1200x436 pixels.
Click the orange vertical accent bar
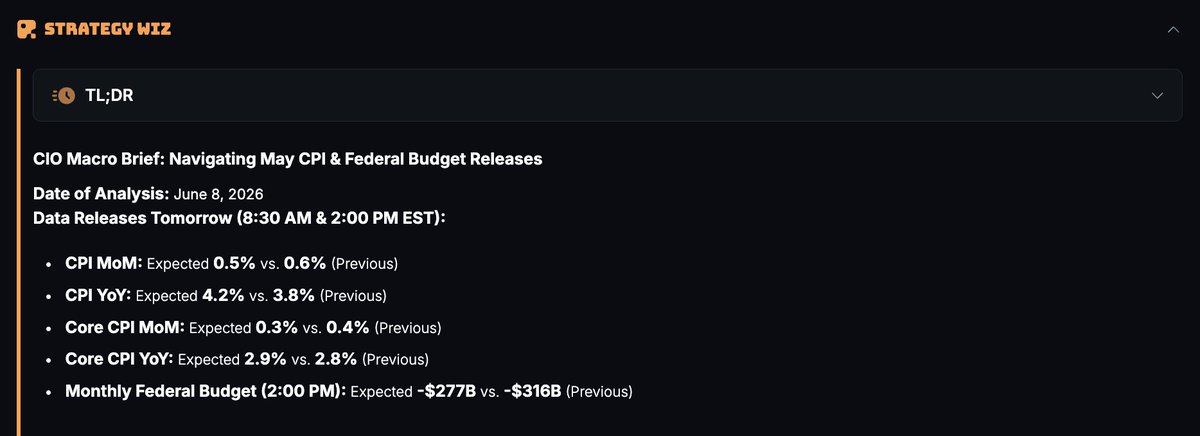19,252
